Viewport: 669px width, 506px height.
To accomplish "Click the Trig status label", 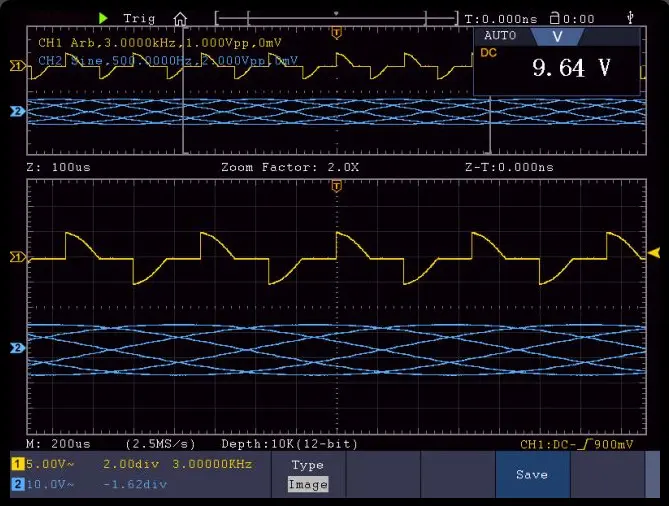I will point(139,18).
